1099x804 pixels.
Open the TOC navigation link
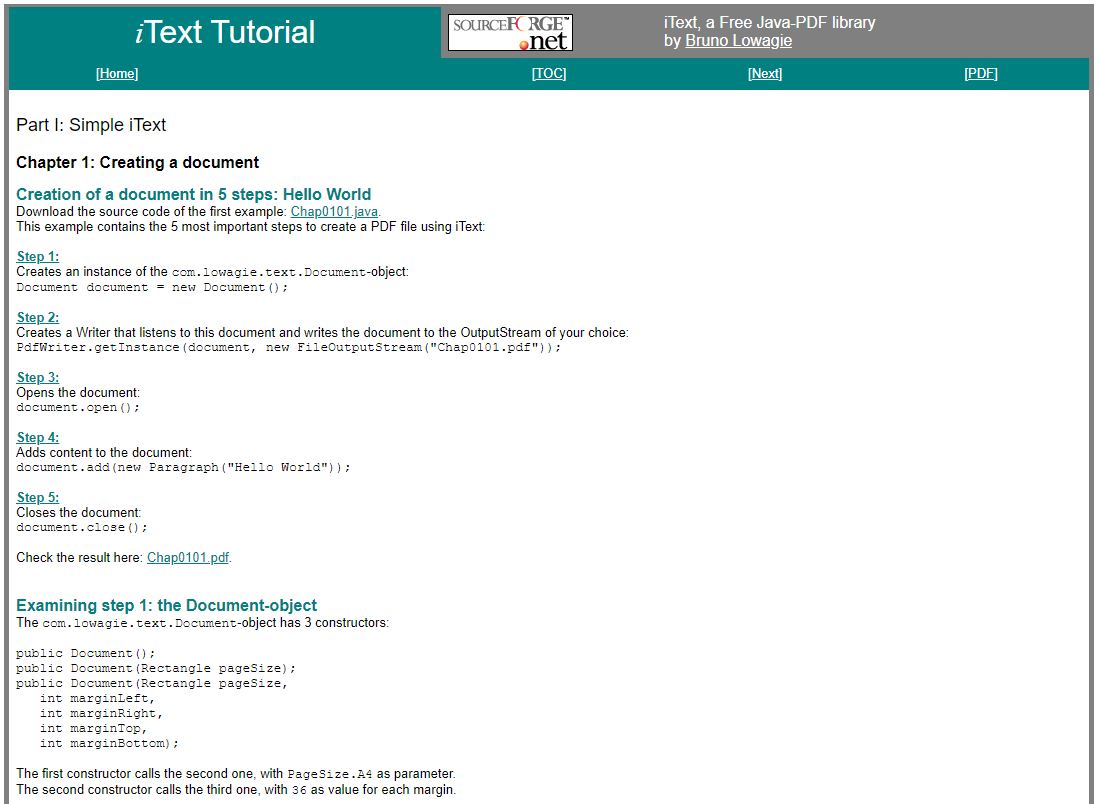coord(549,74)
